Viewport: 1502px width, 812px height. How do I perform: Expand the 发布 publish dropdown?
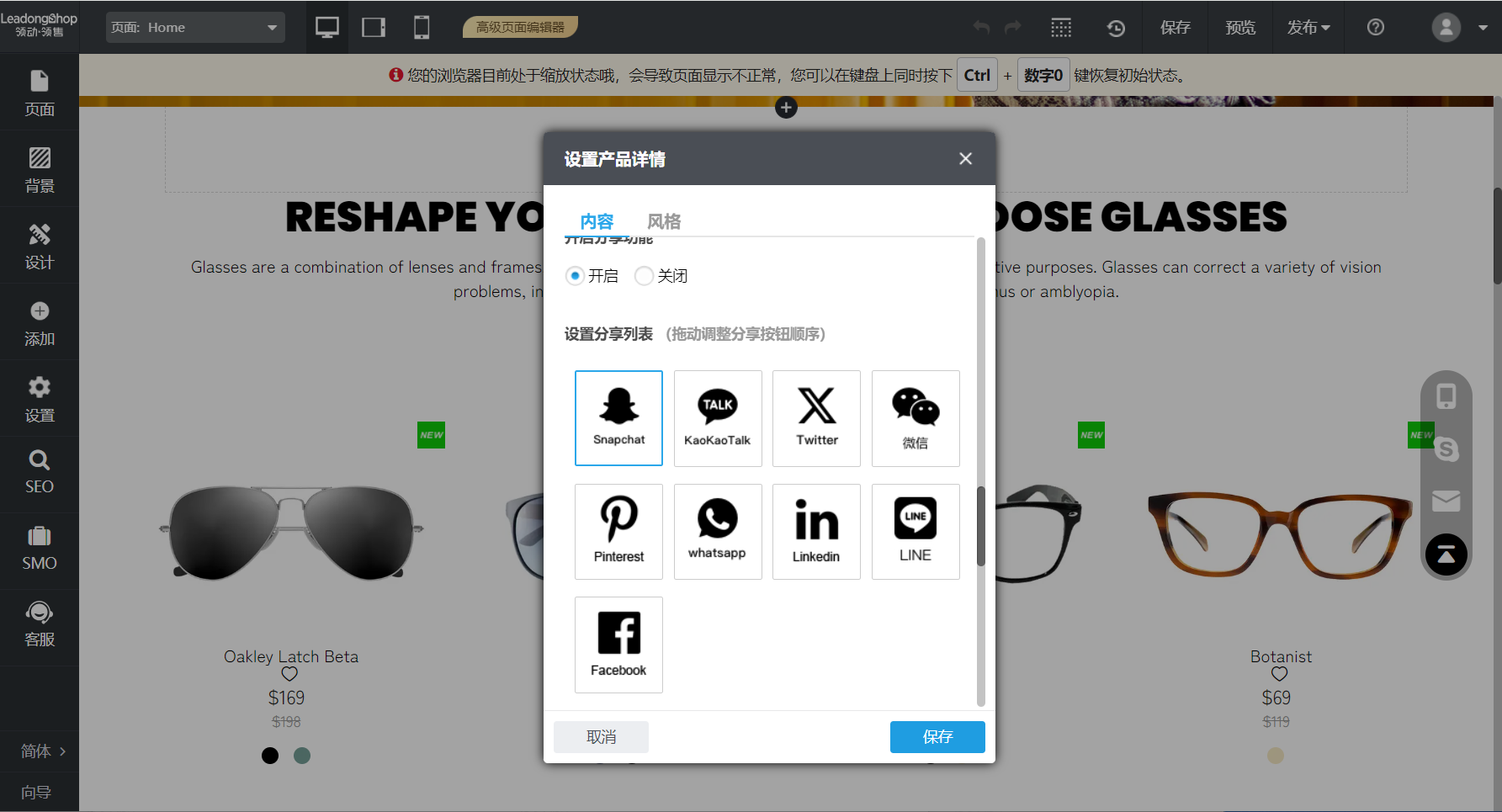[1308, 27]
